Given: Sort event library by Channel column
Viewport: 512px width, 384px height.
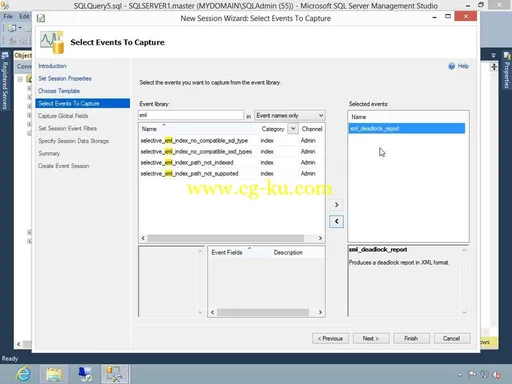Looking at the screenshot, I should click(x=312, y=129).
